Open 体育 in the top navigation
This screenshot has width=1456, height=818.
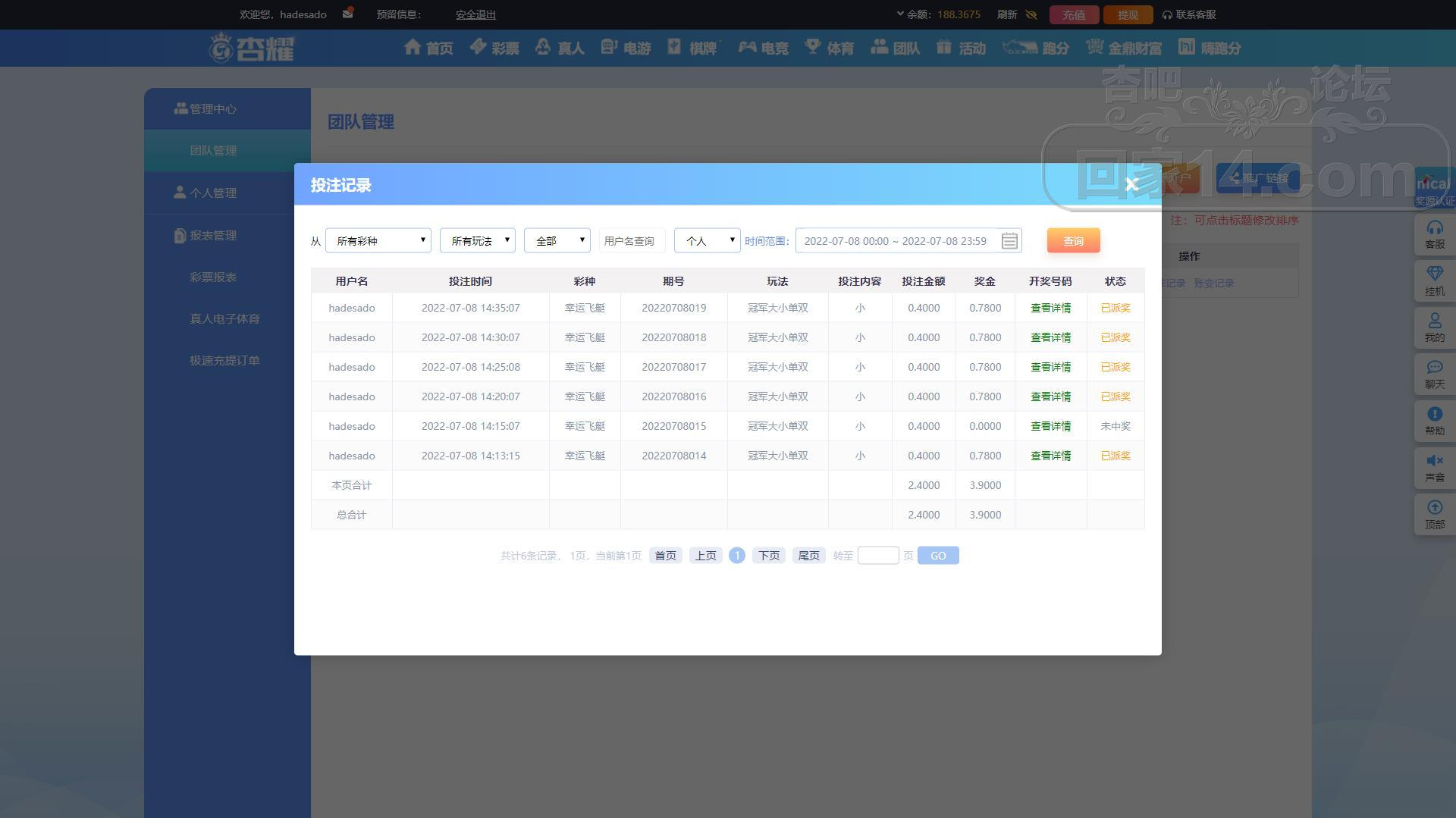pyautogui.click(x=830, y=48)
